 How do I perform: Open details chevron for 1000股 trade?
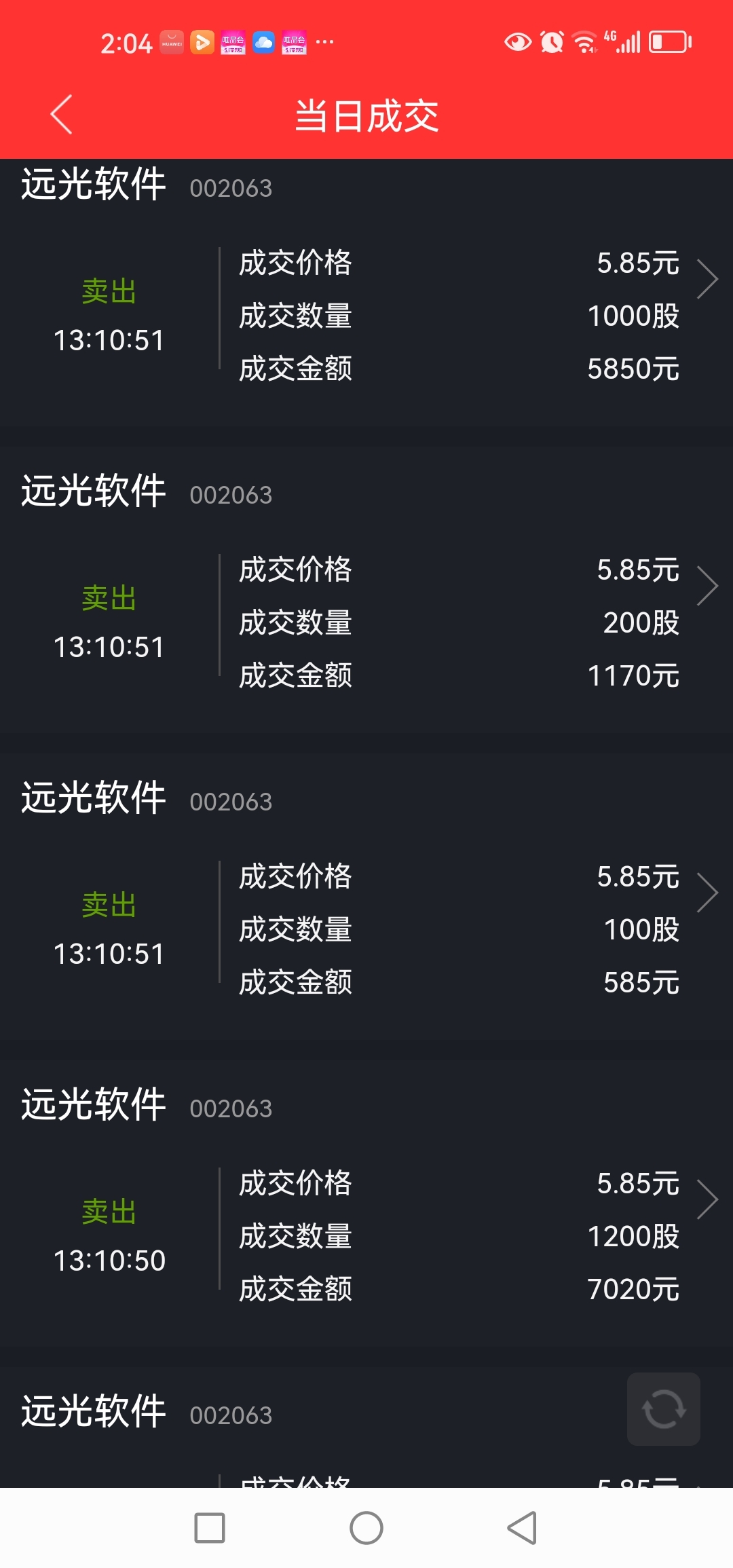click(707, 279)
